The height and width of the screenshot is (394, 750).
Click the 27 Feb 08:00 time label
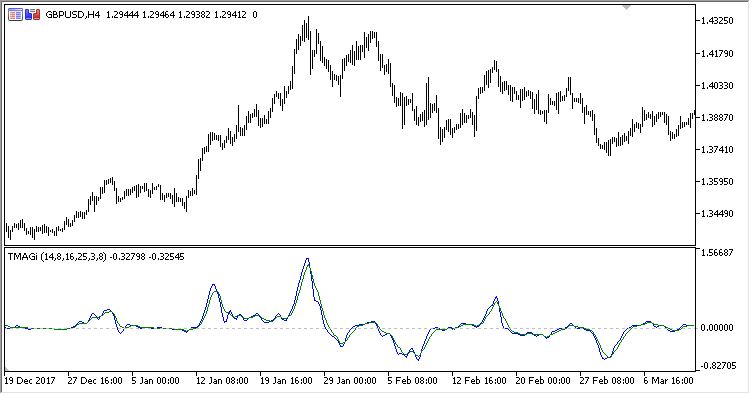[x=607, y=381]
